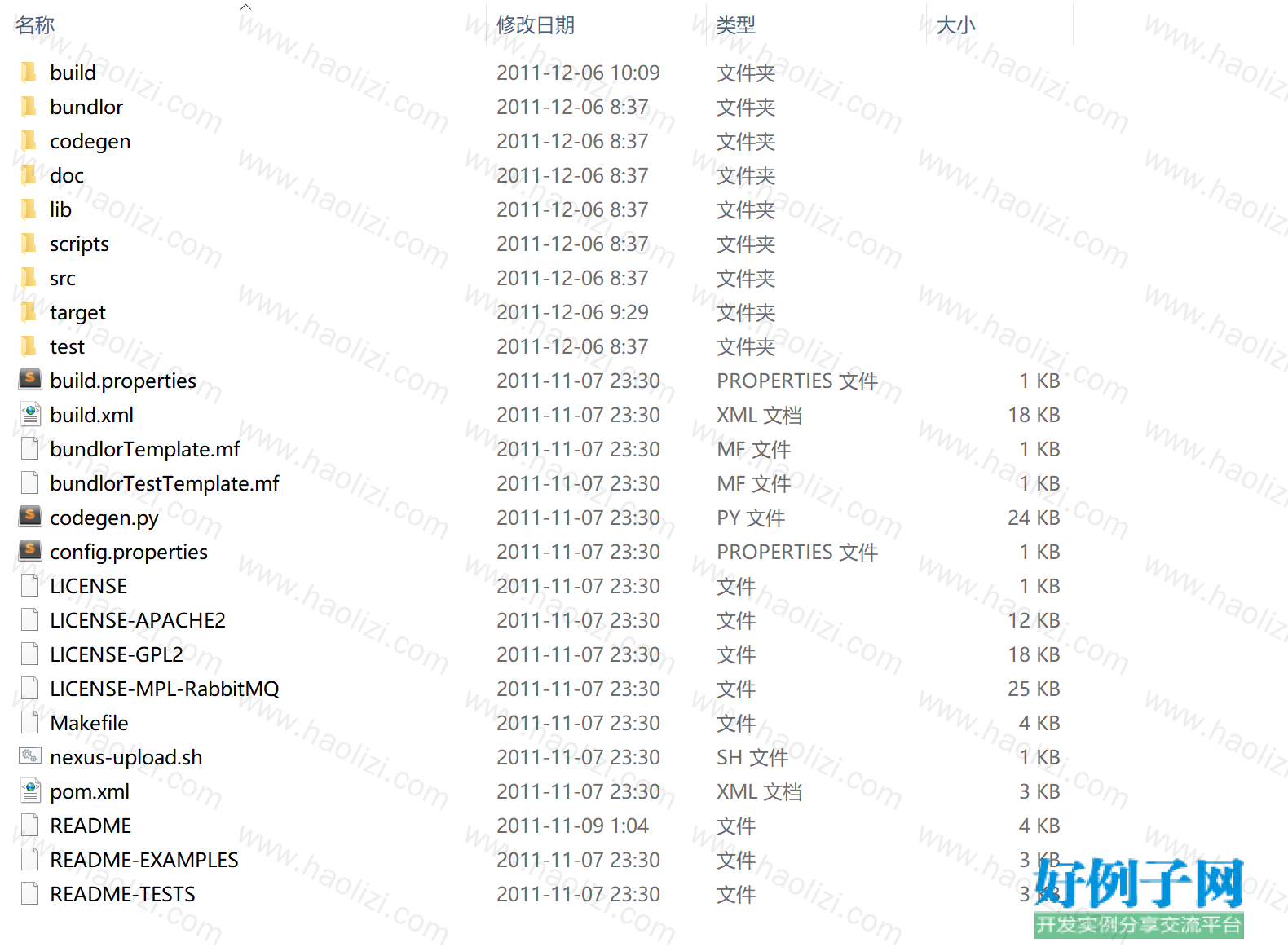
Task: Click the 2011-11-09 1:04 date of README
Action: (572, 826)
